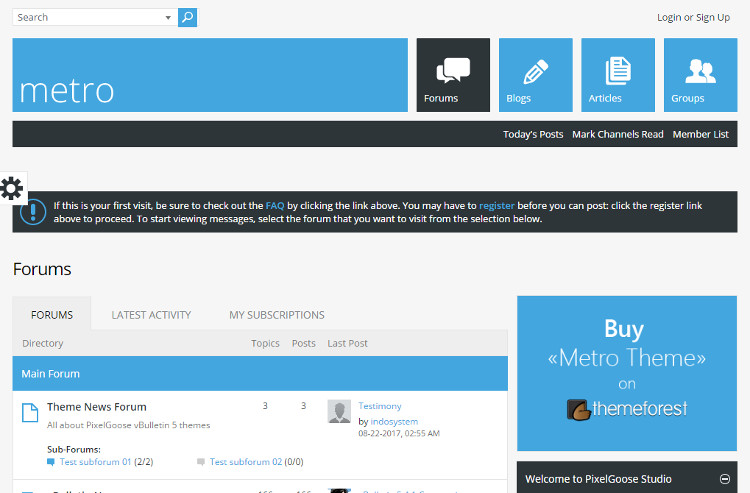Click inside the Search text field
This screenshot has width=750, height=493.
click(x=88, y=17)
